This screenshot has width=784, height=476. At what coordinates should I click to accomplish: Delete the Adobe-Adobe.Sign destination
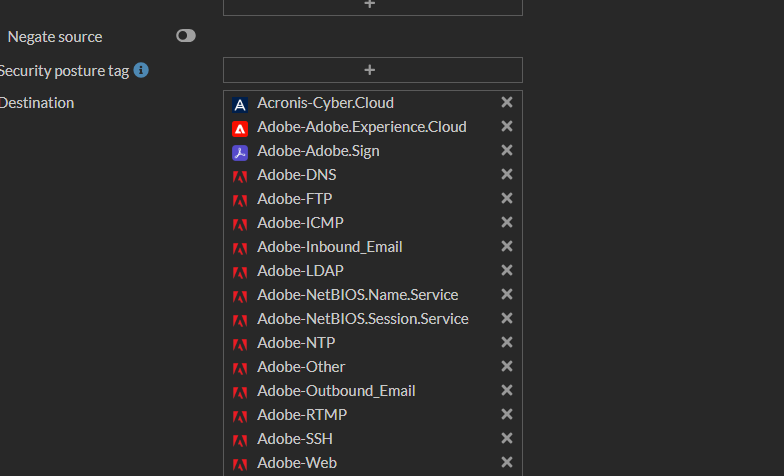tap(507, 150)
